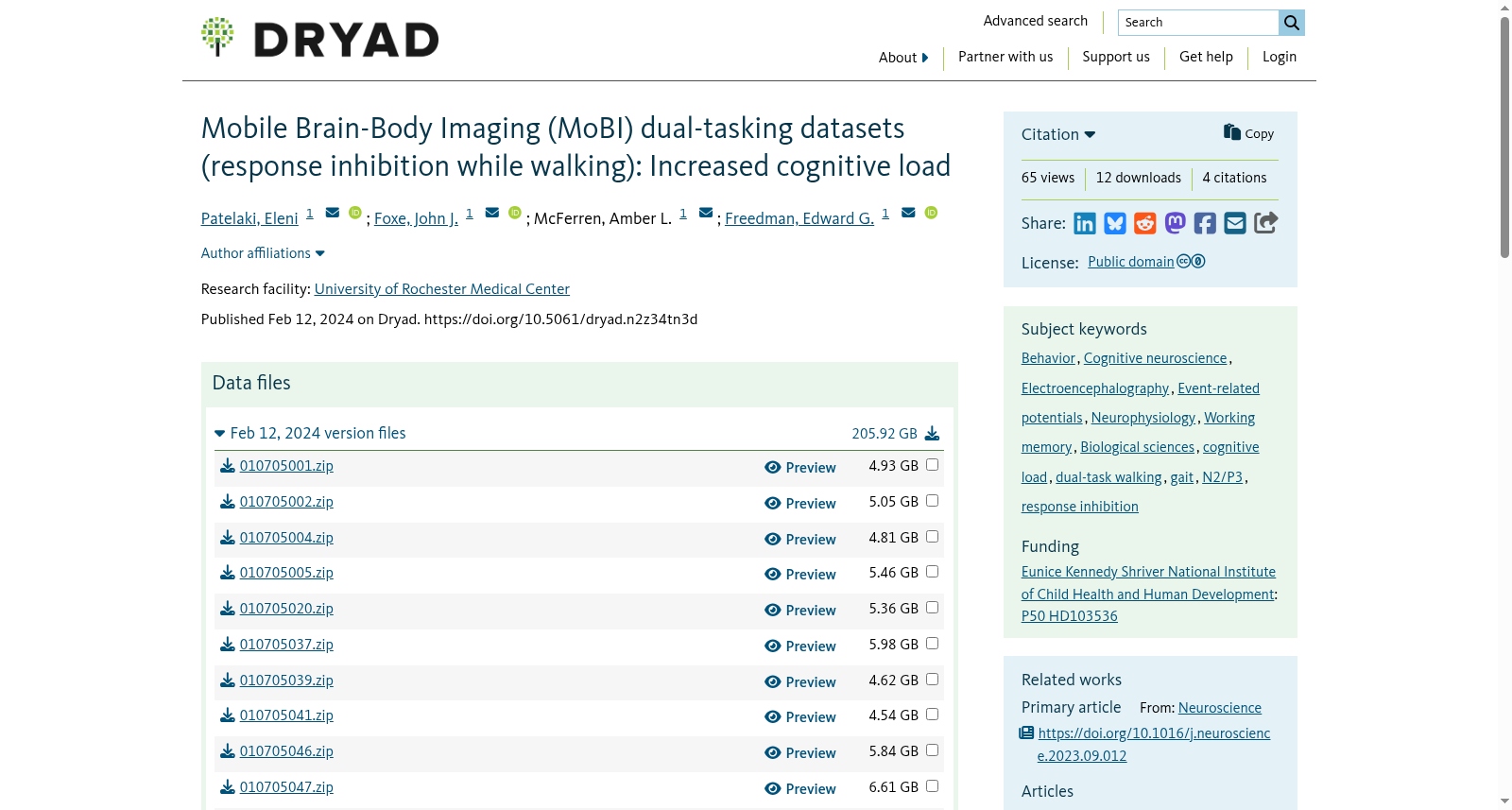Expand Author affiliations
This screenshot has height=810, width=1512.
click(263, 253)
